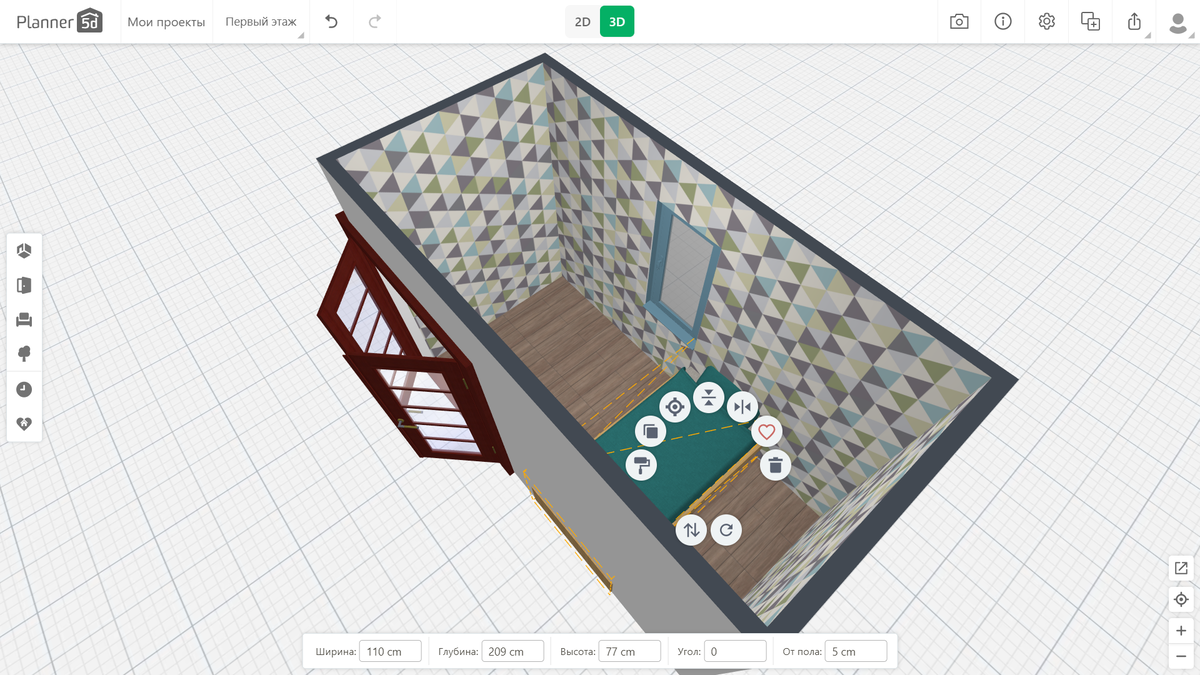Take a snapshot with camera icon
The height and width of the screenshot is (675, 1200).
point(959,21)
